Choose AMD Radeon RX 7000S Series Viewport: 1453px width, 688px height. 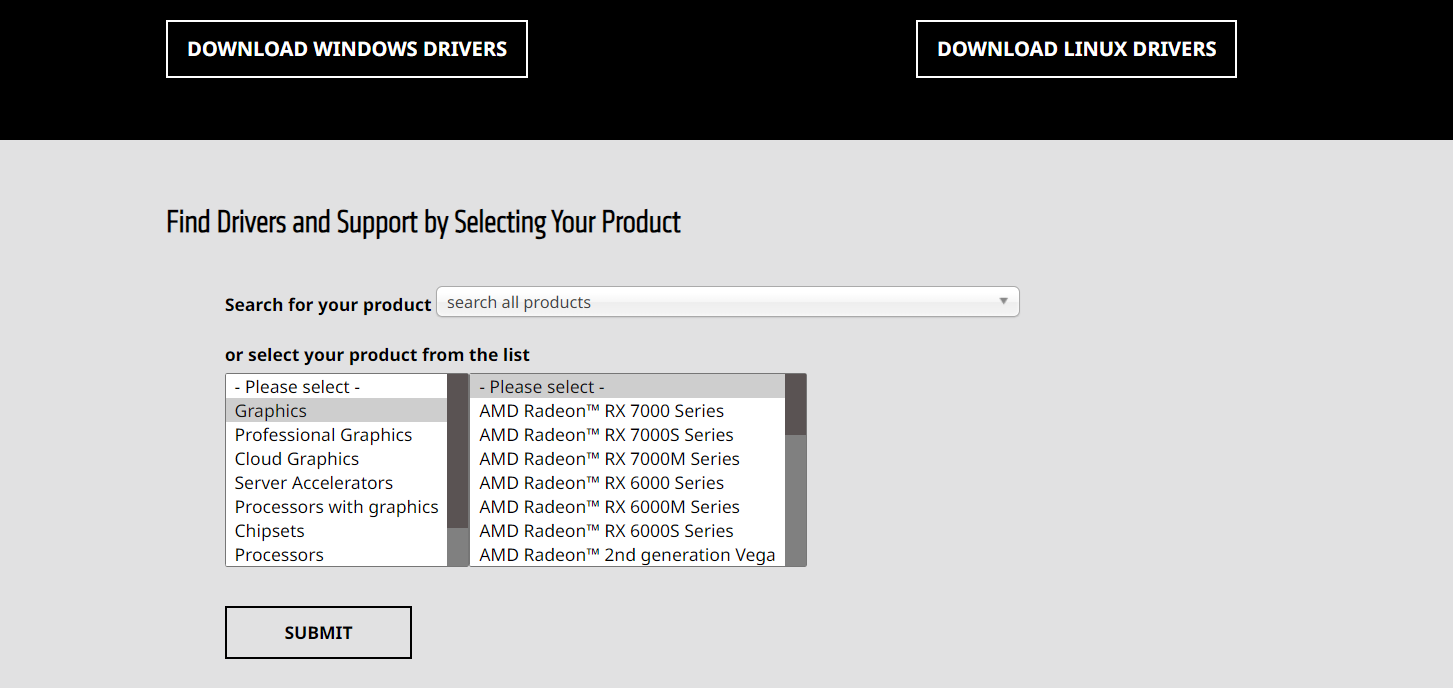tap(628, 435)
